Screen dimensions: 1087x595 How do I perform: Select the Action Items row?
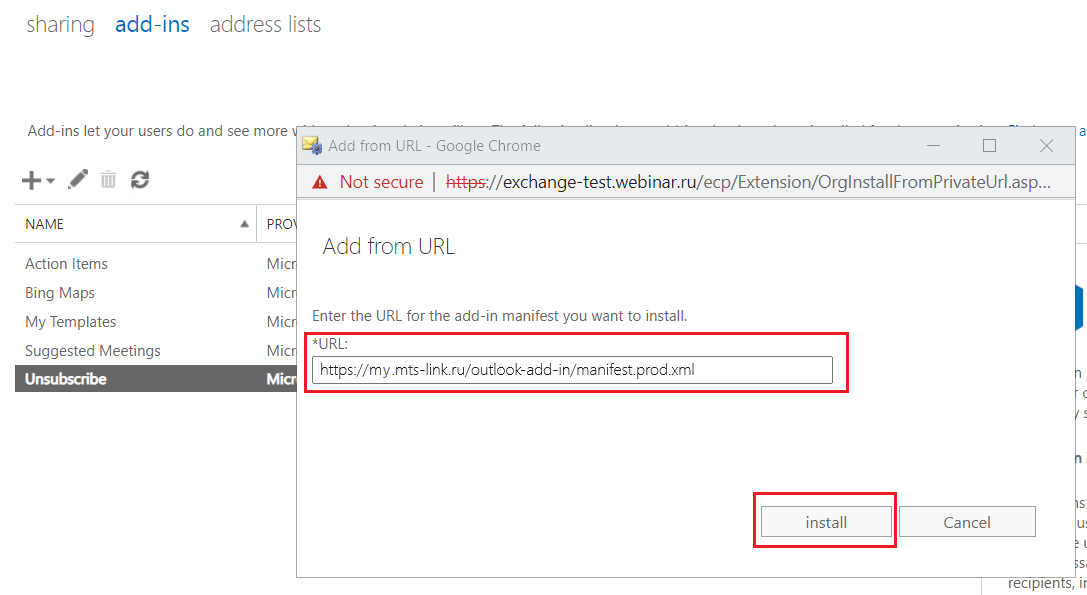point(156,264)
